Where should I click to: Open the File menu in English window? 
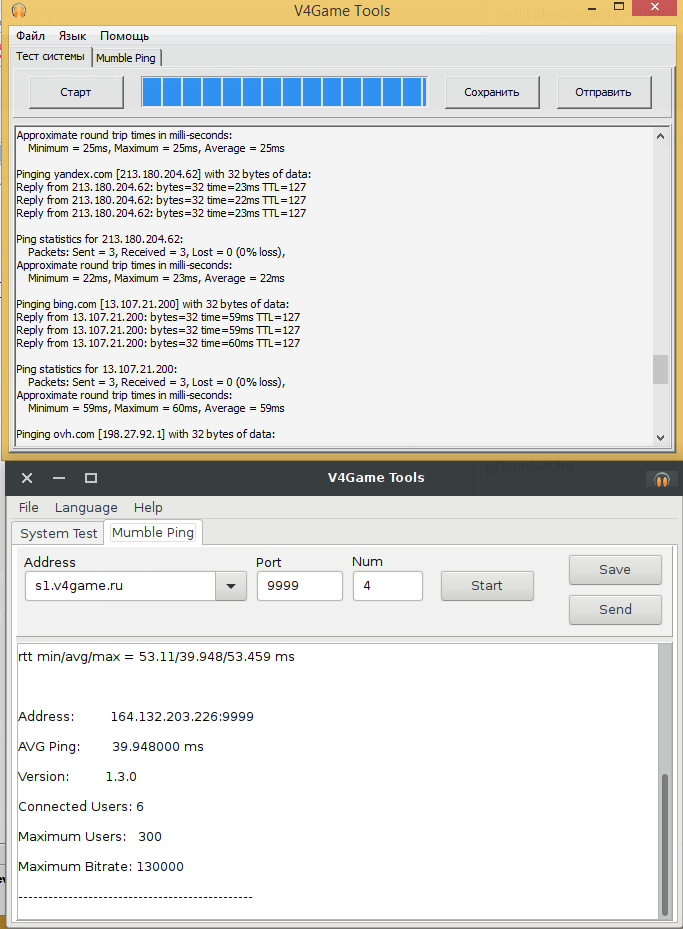coord(28,508)
